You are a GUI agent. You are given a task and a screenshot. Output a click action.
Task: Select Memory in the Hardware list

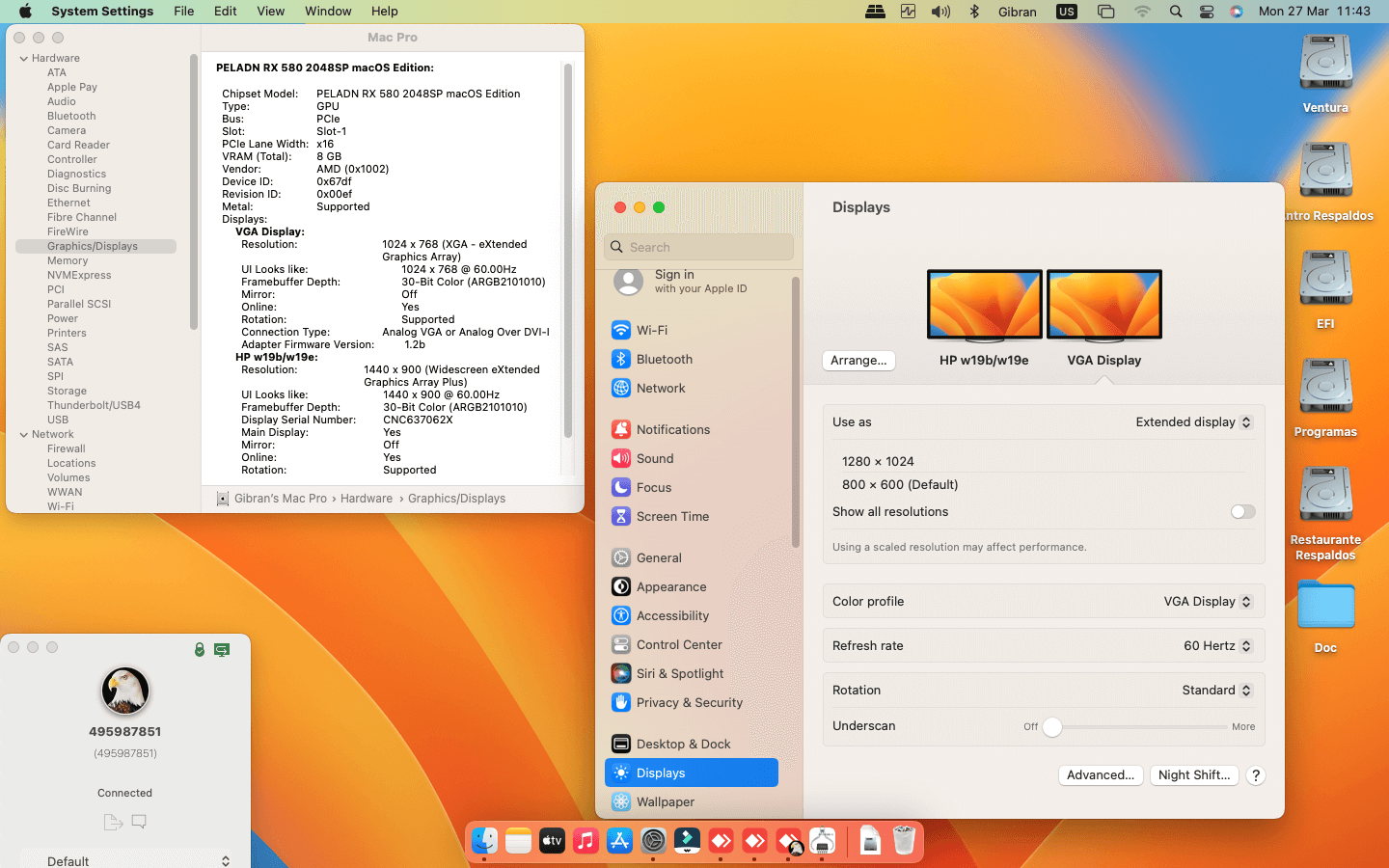[68, 260]
